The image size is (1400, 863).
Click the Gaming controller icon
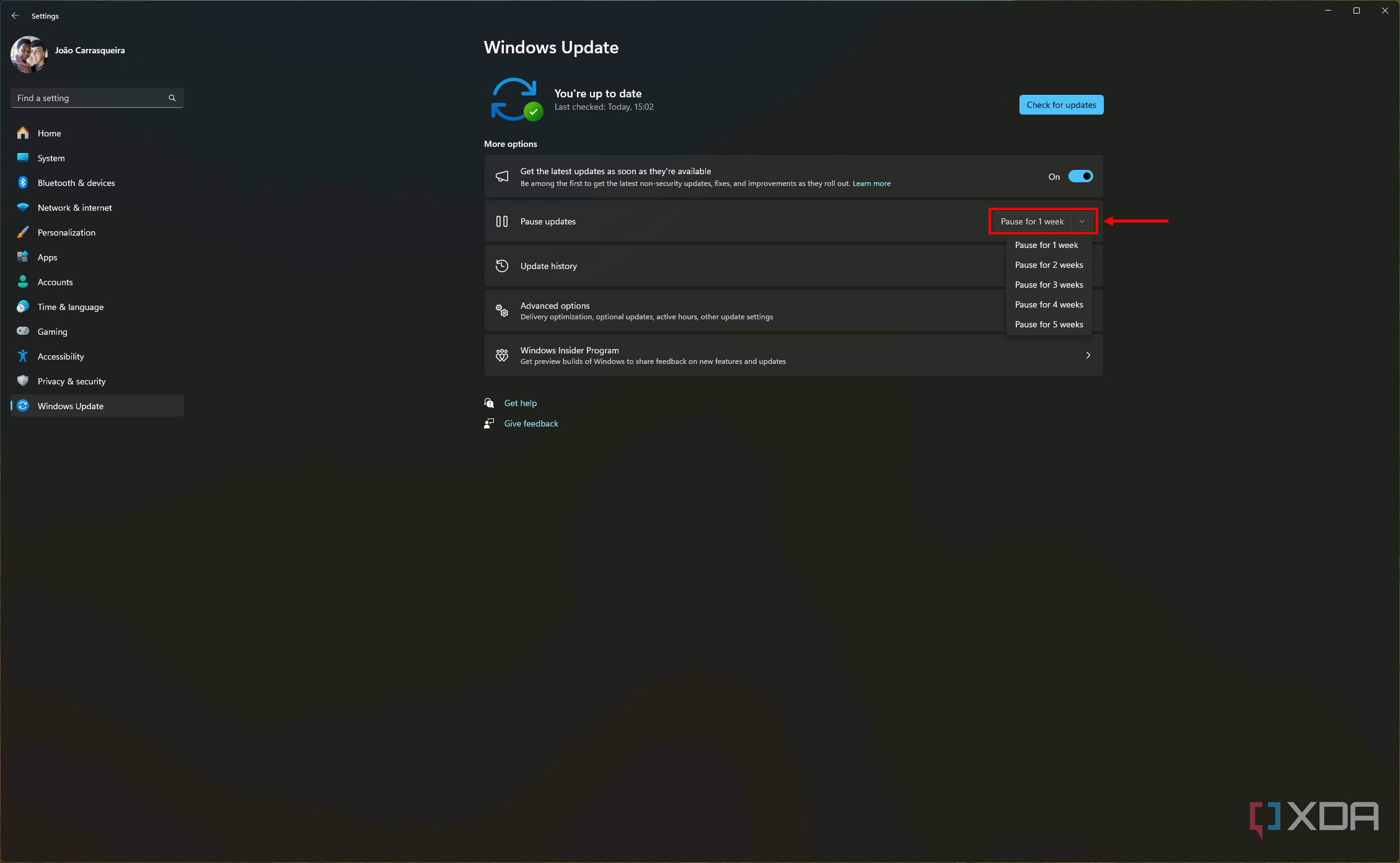click(23, 331)
